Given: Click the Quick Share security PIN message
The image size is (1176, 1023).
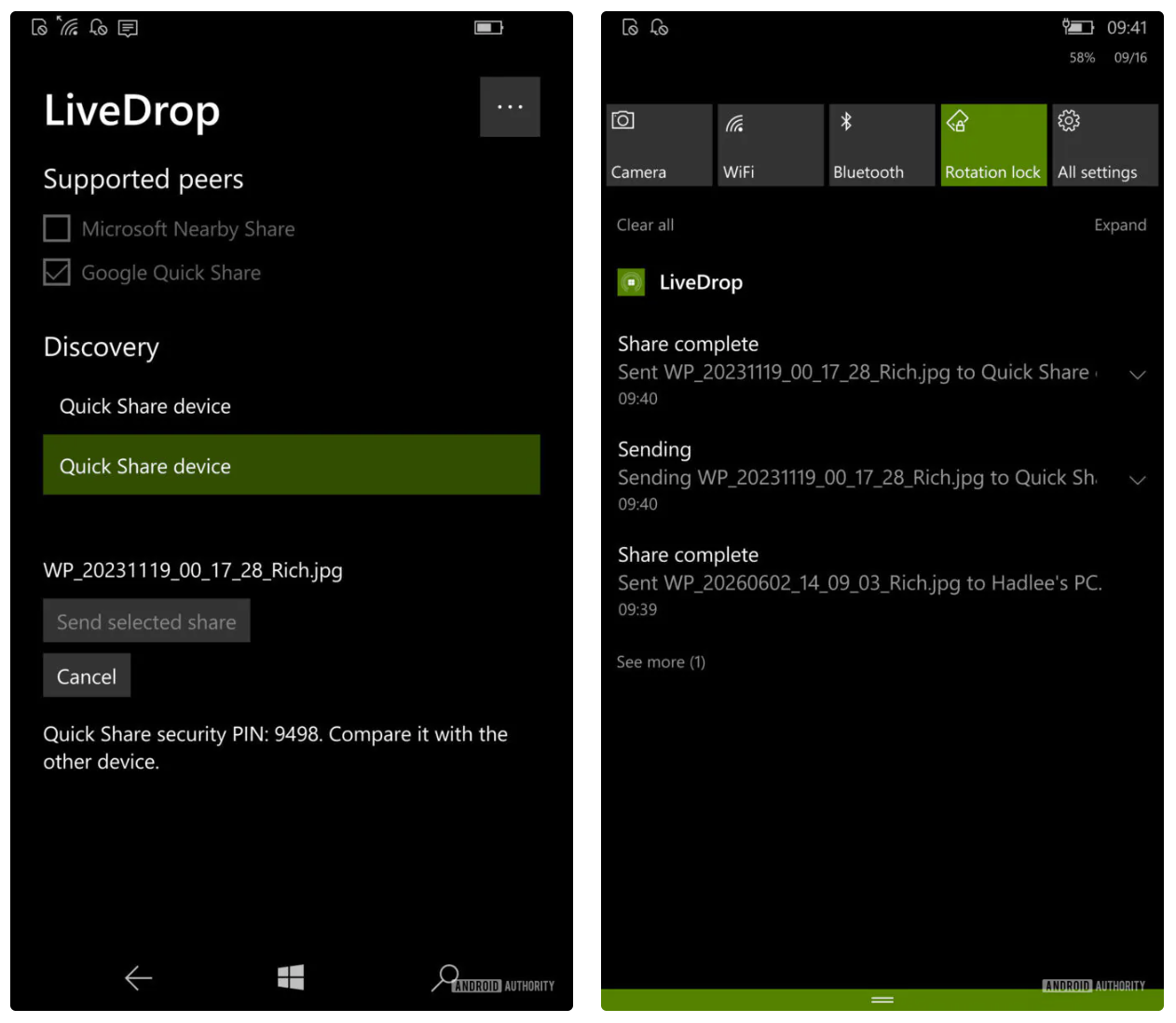Looking at the screenshot, I should coord(275,747).
